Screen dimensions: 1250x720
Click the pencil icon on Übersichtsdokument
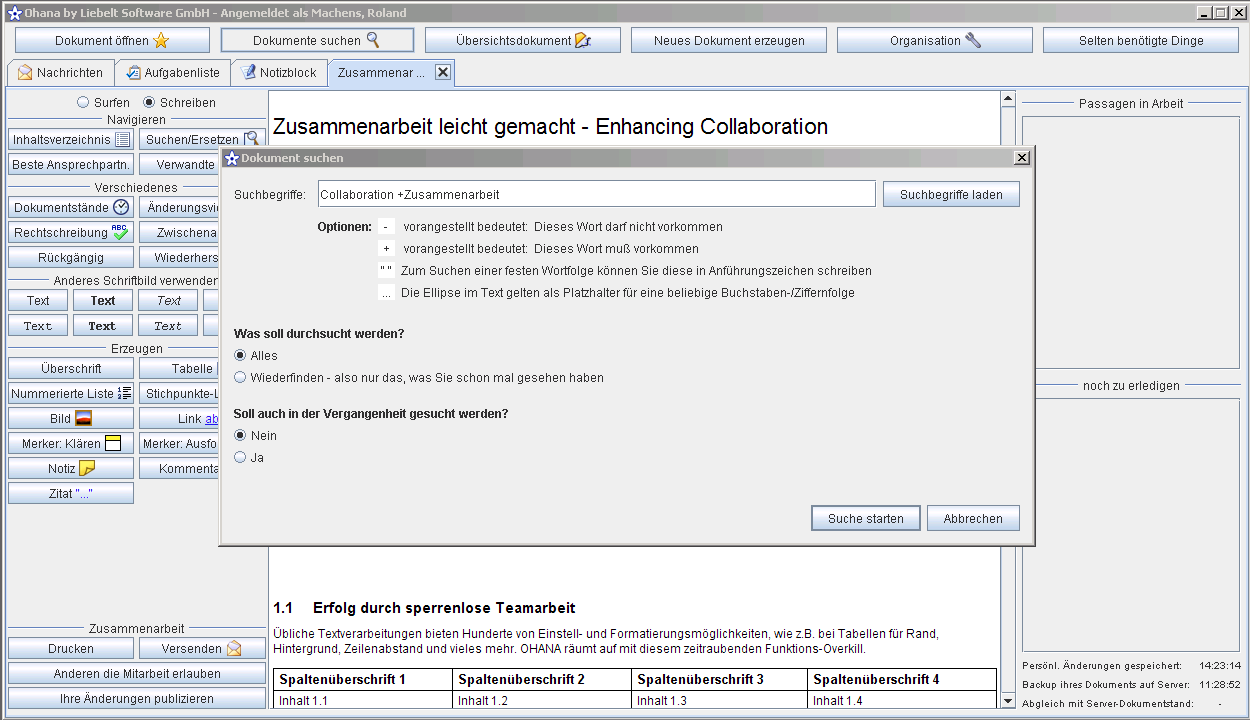(582, 40)
